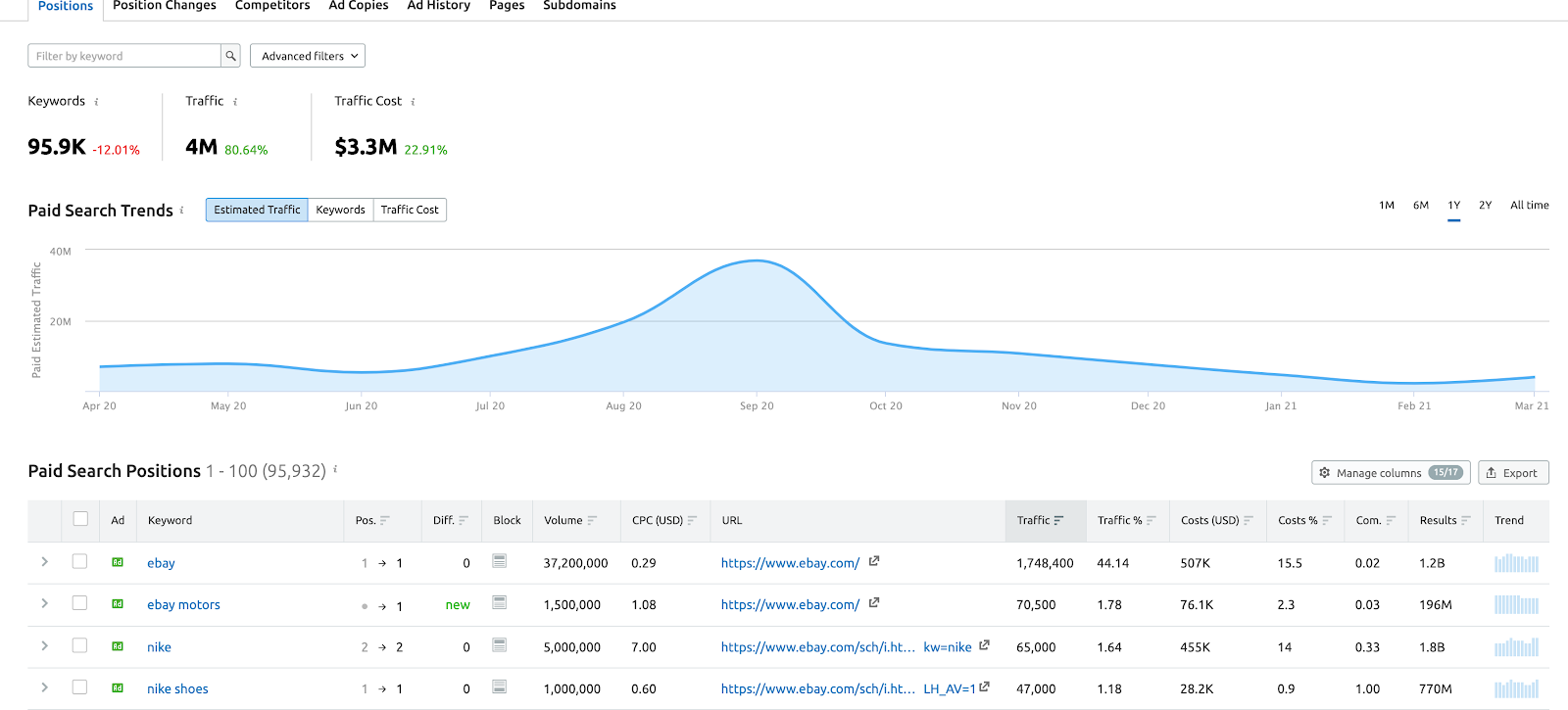Expand the nike keyword row
Screen dimensions: 1568x710
[45, 645]
